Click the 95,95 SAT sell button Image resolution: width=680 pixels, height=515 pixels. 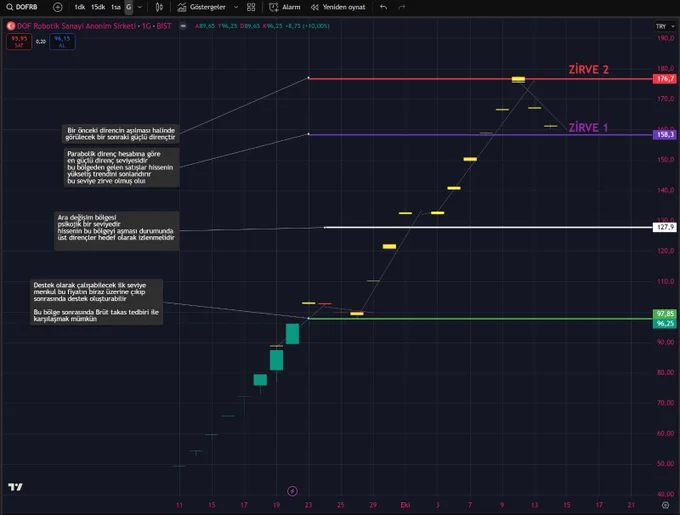19,42
